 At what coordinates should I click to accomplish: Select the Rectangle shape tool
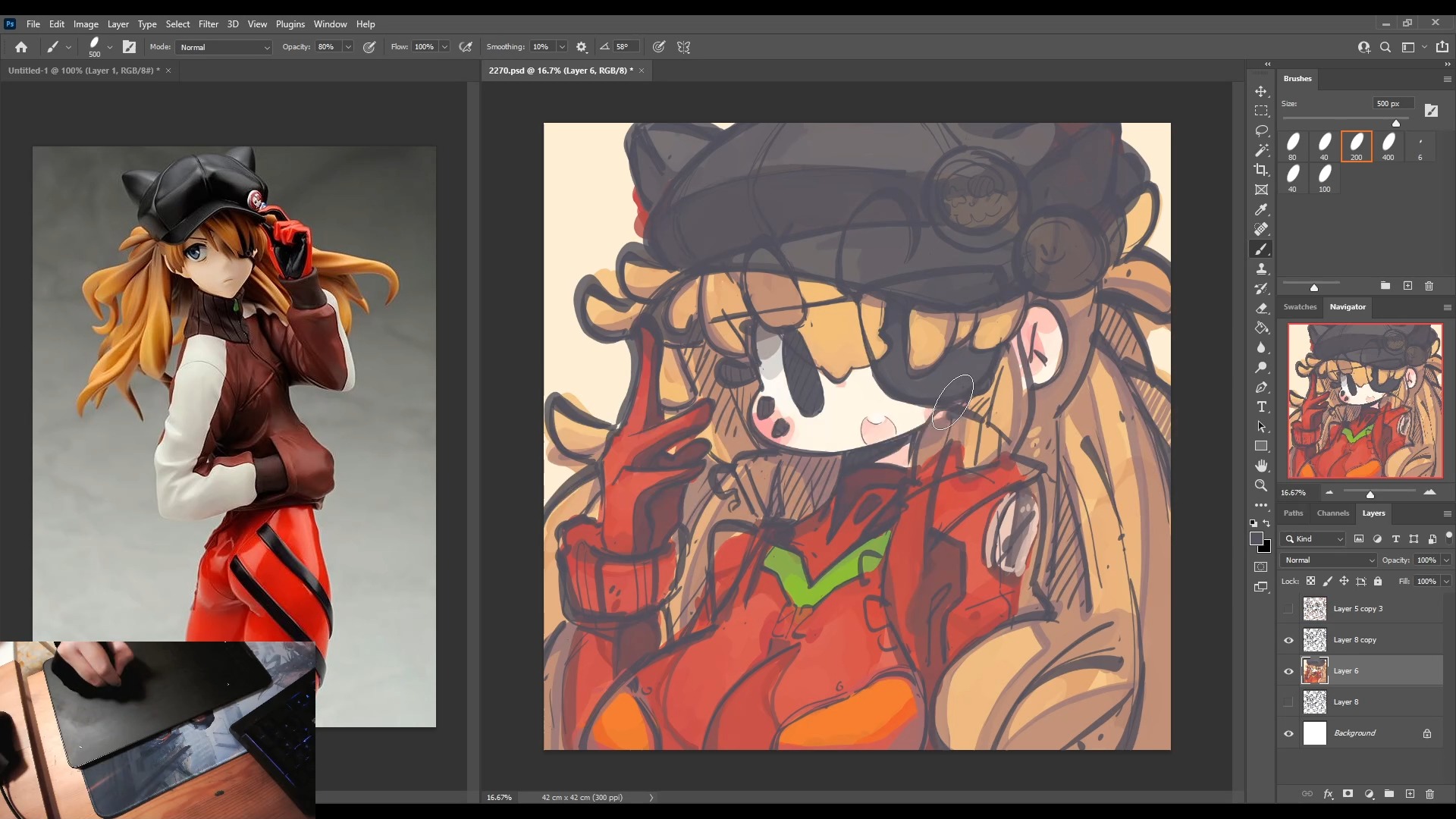(x=1261, y=447)
